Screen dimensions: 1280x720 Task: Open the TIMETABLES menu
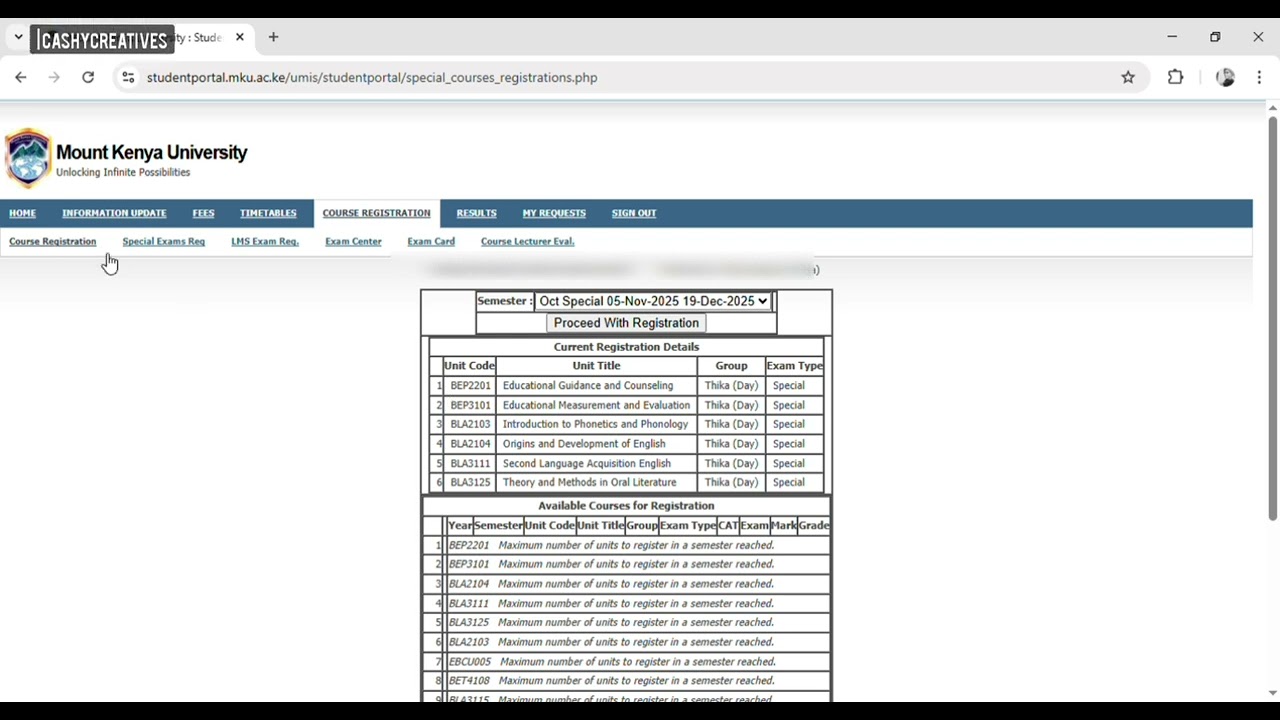(x=268, y=213)
